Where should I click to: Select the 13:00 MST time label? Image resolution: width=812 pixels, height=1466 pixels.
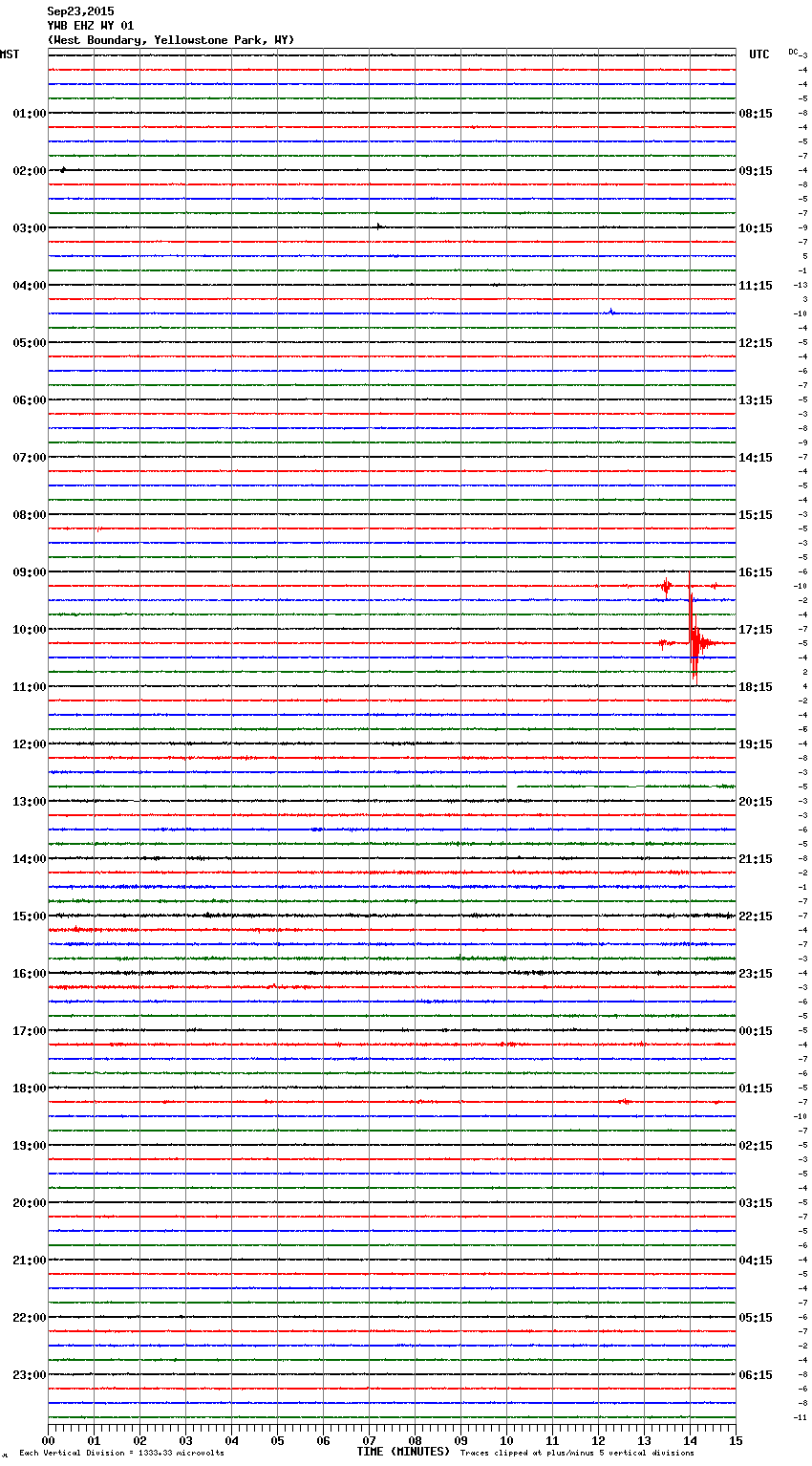point(30,802)
